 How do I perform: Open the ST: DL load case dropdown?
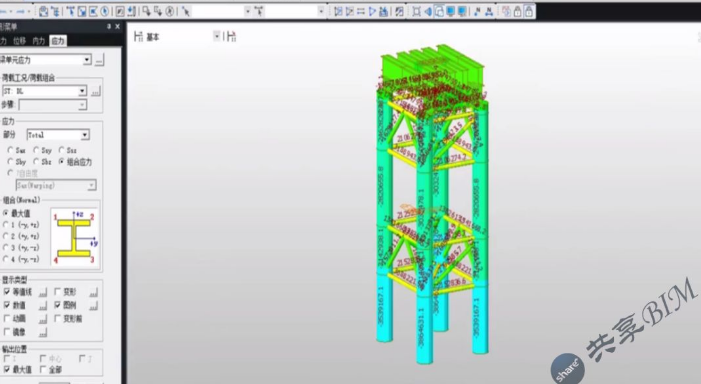click(x=82, y=91)
